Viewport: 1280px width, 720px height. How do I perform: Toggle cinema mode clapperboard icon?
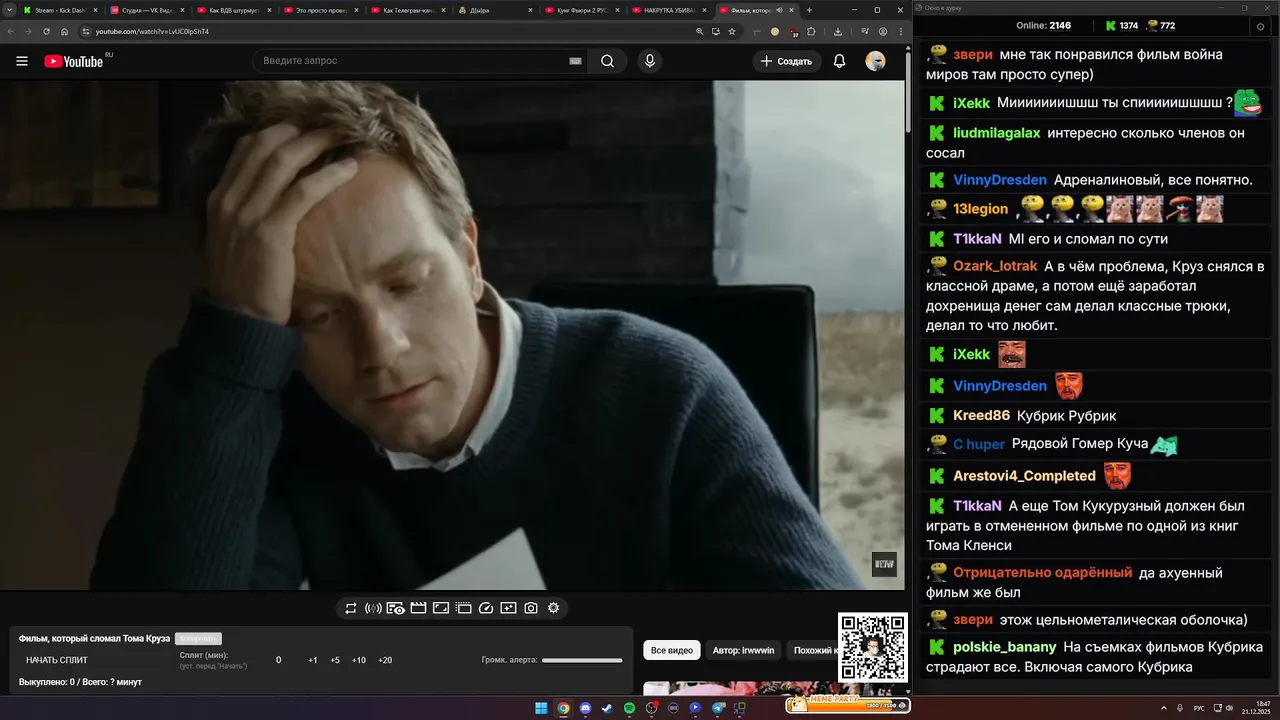[x=418, y=608]
